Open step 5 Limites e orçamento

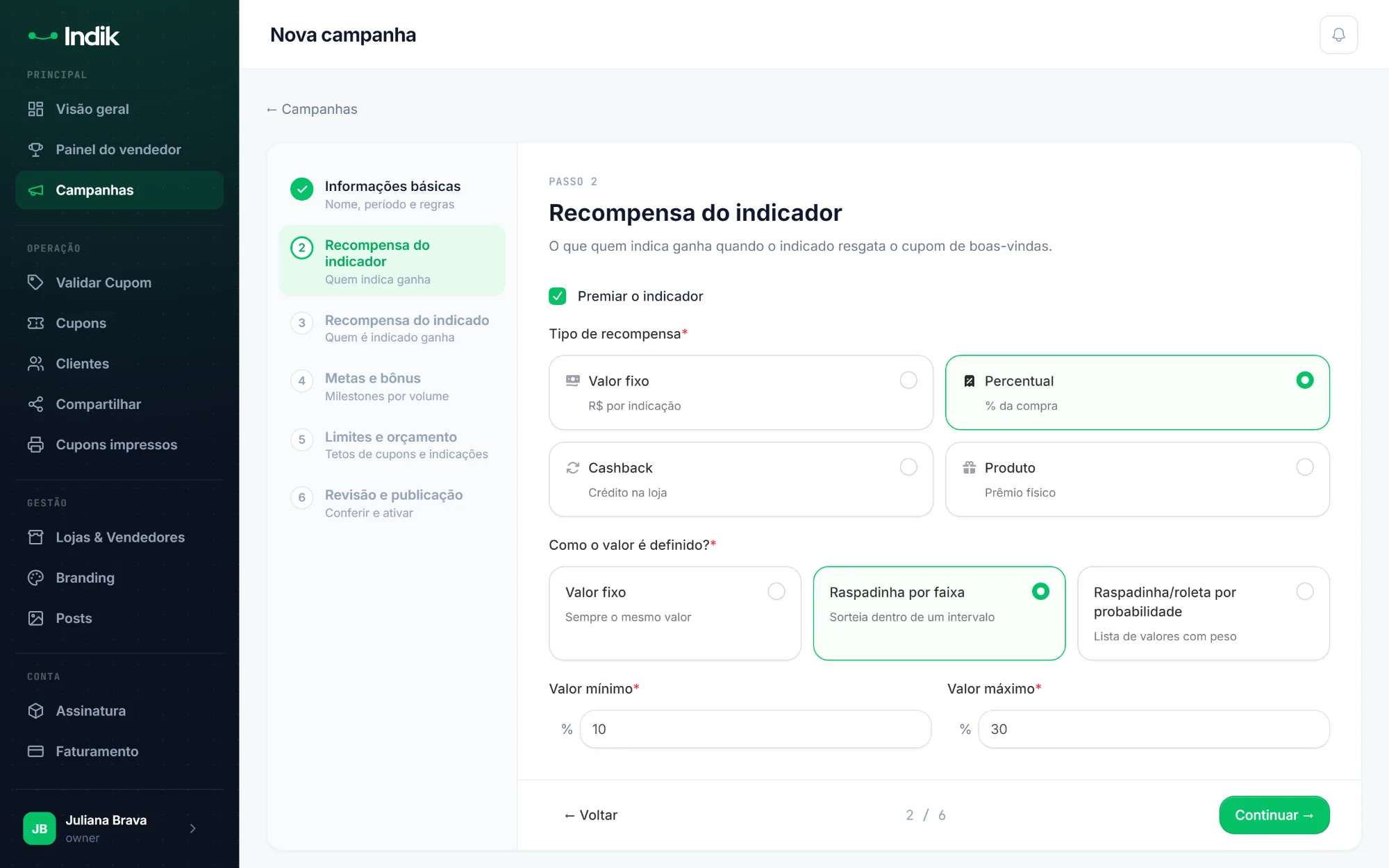[392, 445]
